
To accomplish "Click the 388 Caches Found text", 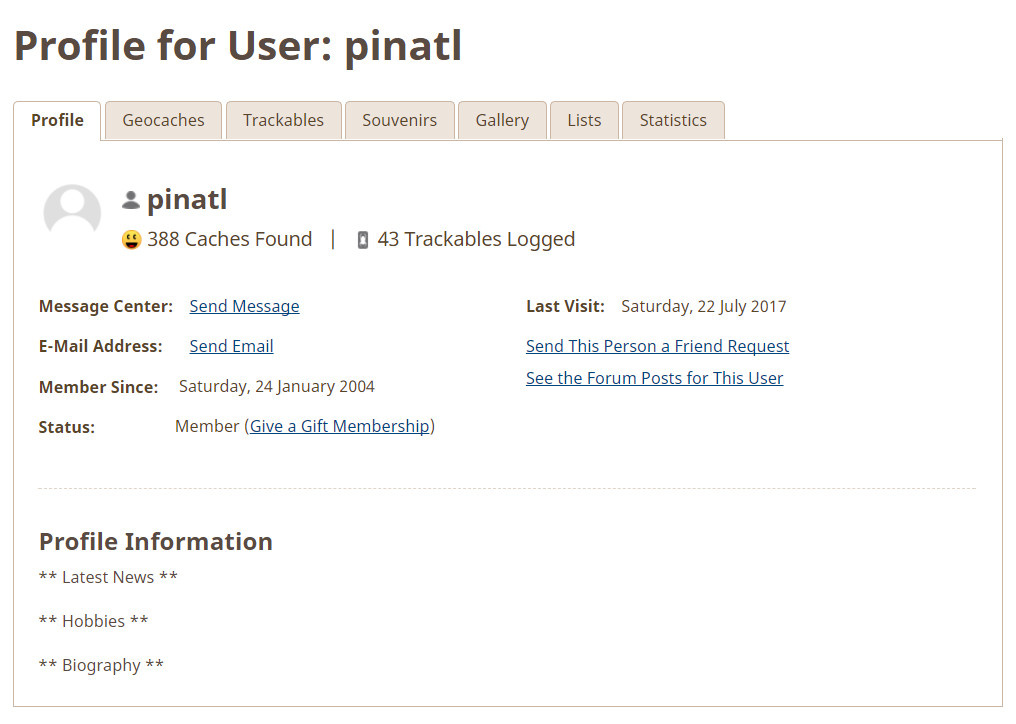I will tap(229, 239).
